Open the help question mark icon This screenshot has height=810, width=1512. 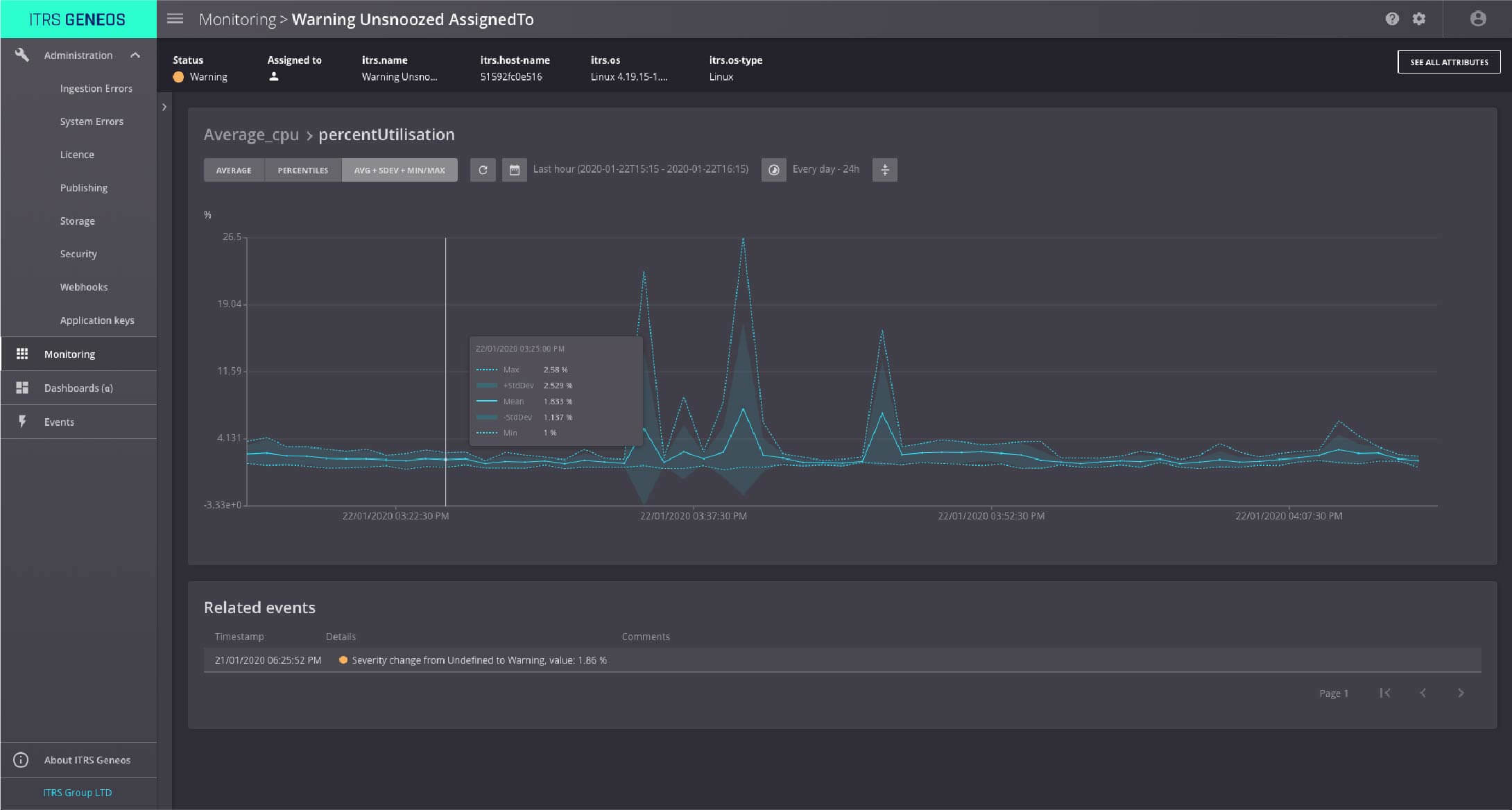(x=1391, y=19)
